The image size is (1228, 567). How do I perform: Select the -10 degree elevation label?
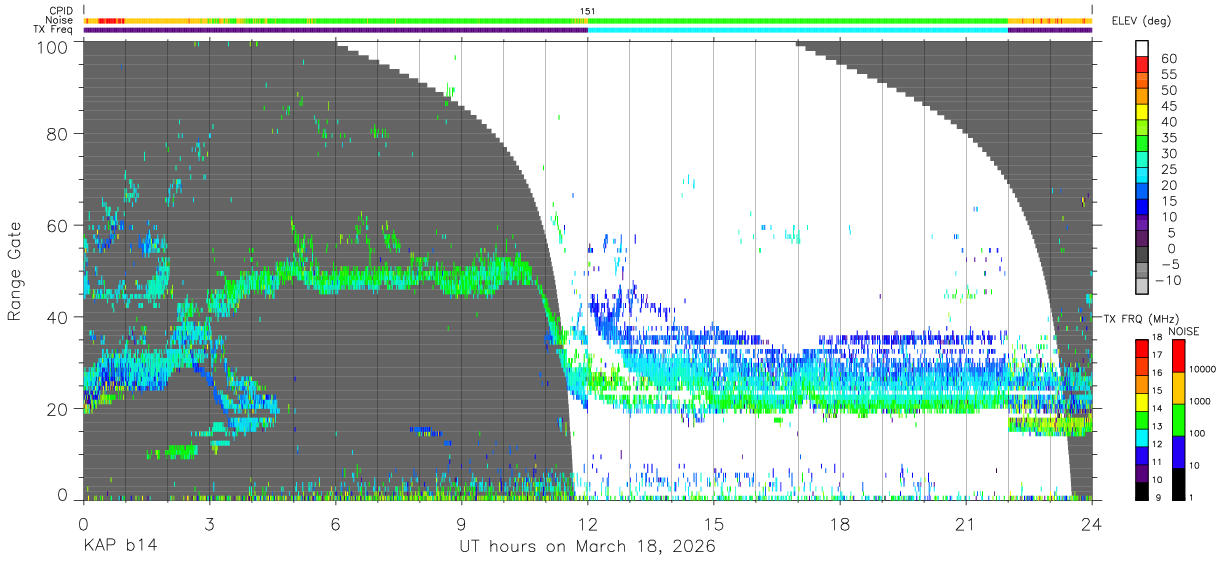[1166, 280]
